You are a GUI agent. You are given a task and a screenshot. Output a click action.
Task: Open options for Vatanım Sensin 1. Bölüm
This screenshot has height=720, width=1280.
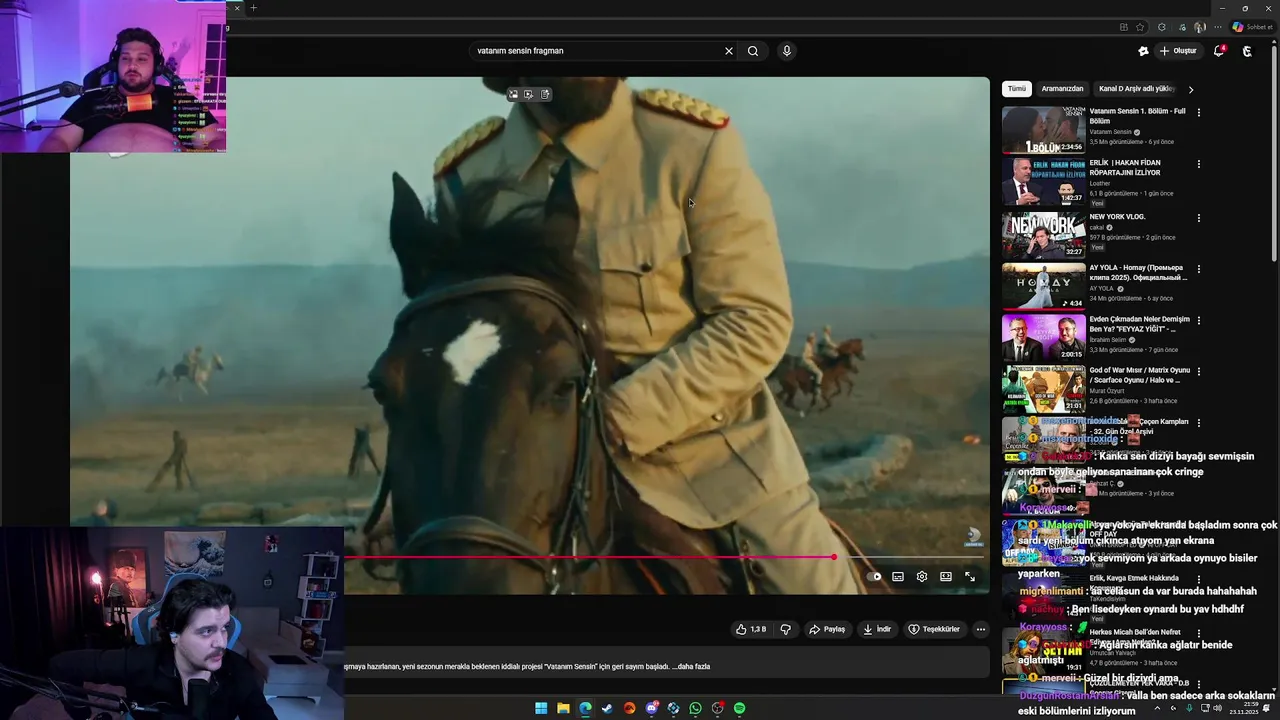tap(1199, 112)
